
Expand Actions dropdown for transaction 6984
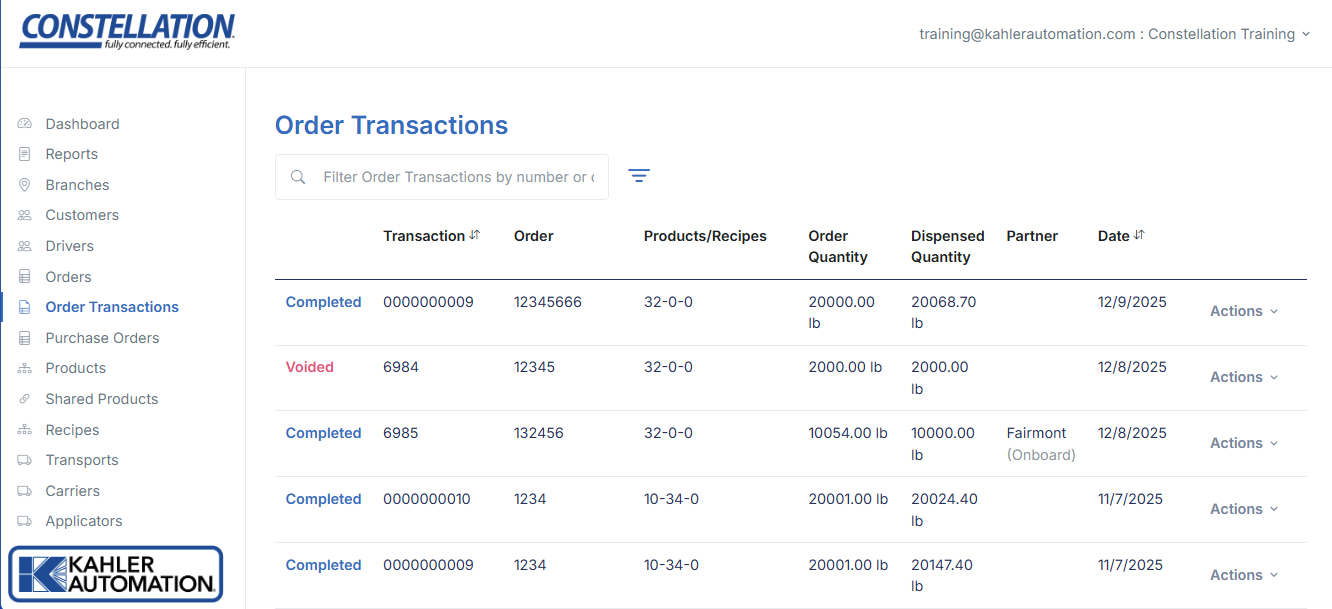click(1244, 377)
